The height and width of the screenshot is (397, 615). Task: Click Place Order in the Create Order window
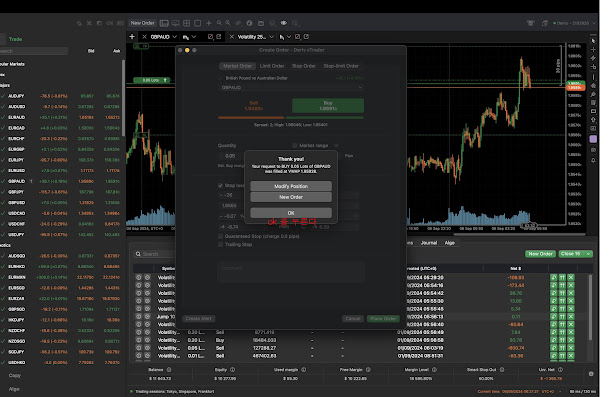click(x=383, y=319)
